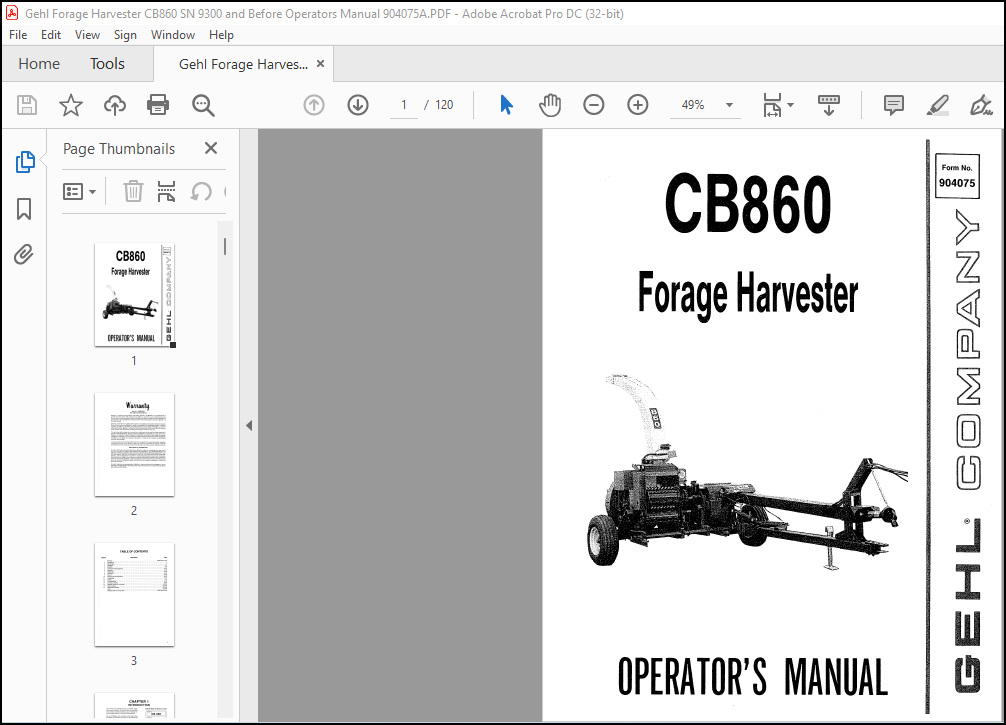The image size is (1006, 725).
Task: Add to favorites with the star icon
Action: tap(71, 105)
